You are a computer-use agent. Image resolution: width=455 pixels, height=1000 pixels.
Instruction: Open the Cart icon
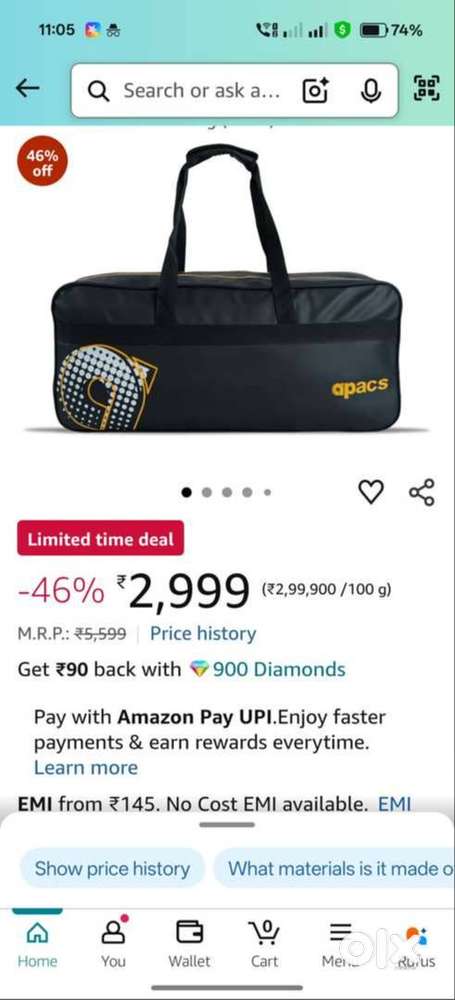pos(264,943)
